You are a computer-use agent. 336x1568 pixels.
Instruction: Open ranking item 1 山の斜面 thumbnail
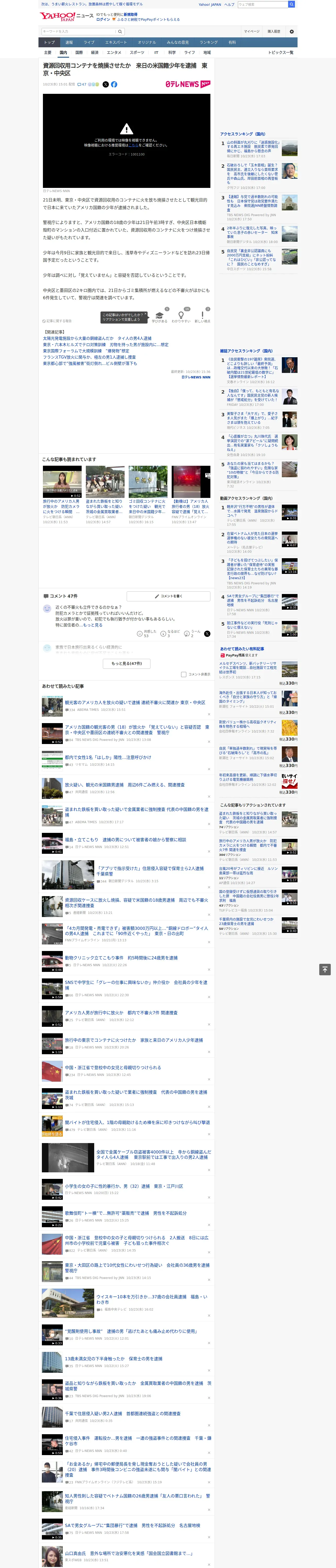(x=290, y=148)
